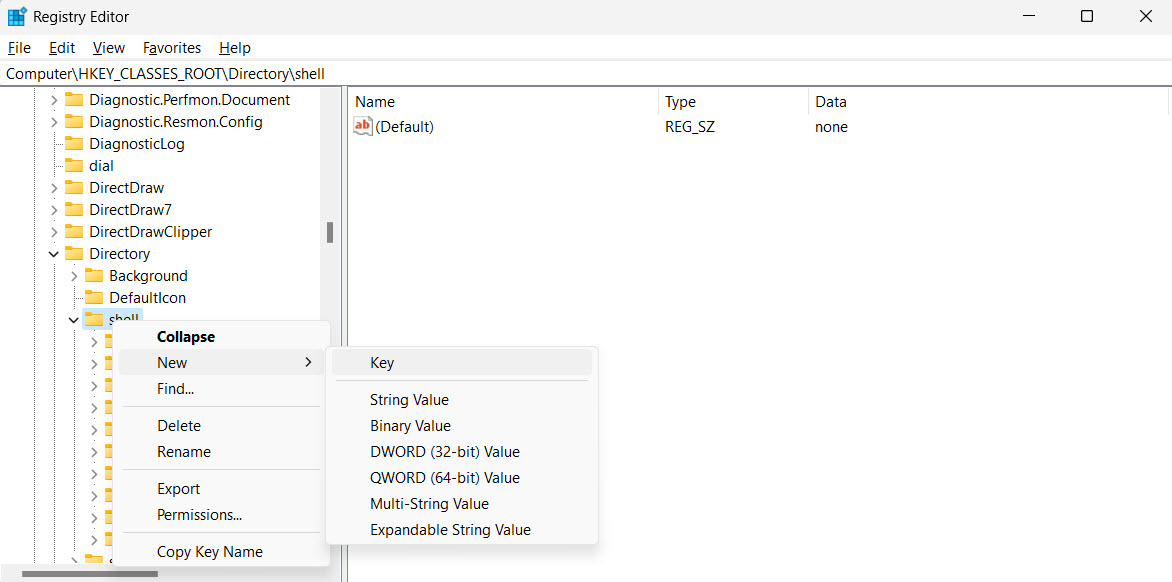The height and width of the screenshot is (582, 1172).
Task: Click Copy Key Name in the context menu
Action: click(x=209, y=551)
